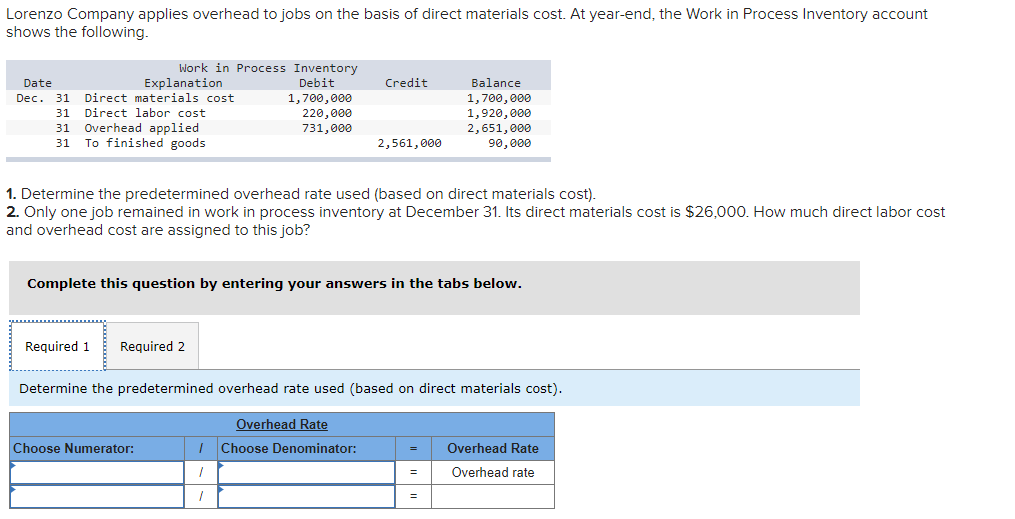Select the 1,700,000 debit value

(x=320, y=98)
